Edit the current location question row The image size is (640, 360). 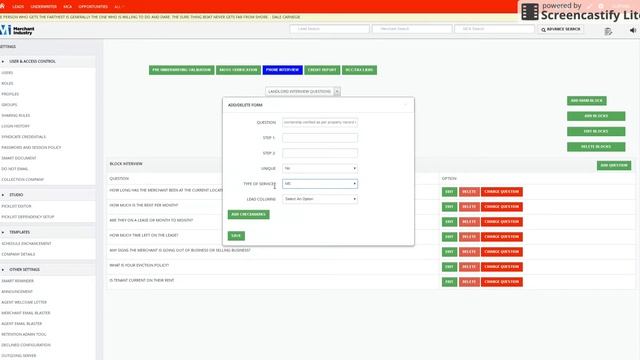449,192
